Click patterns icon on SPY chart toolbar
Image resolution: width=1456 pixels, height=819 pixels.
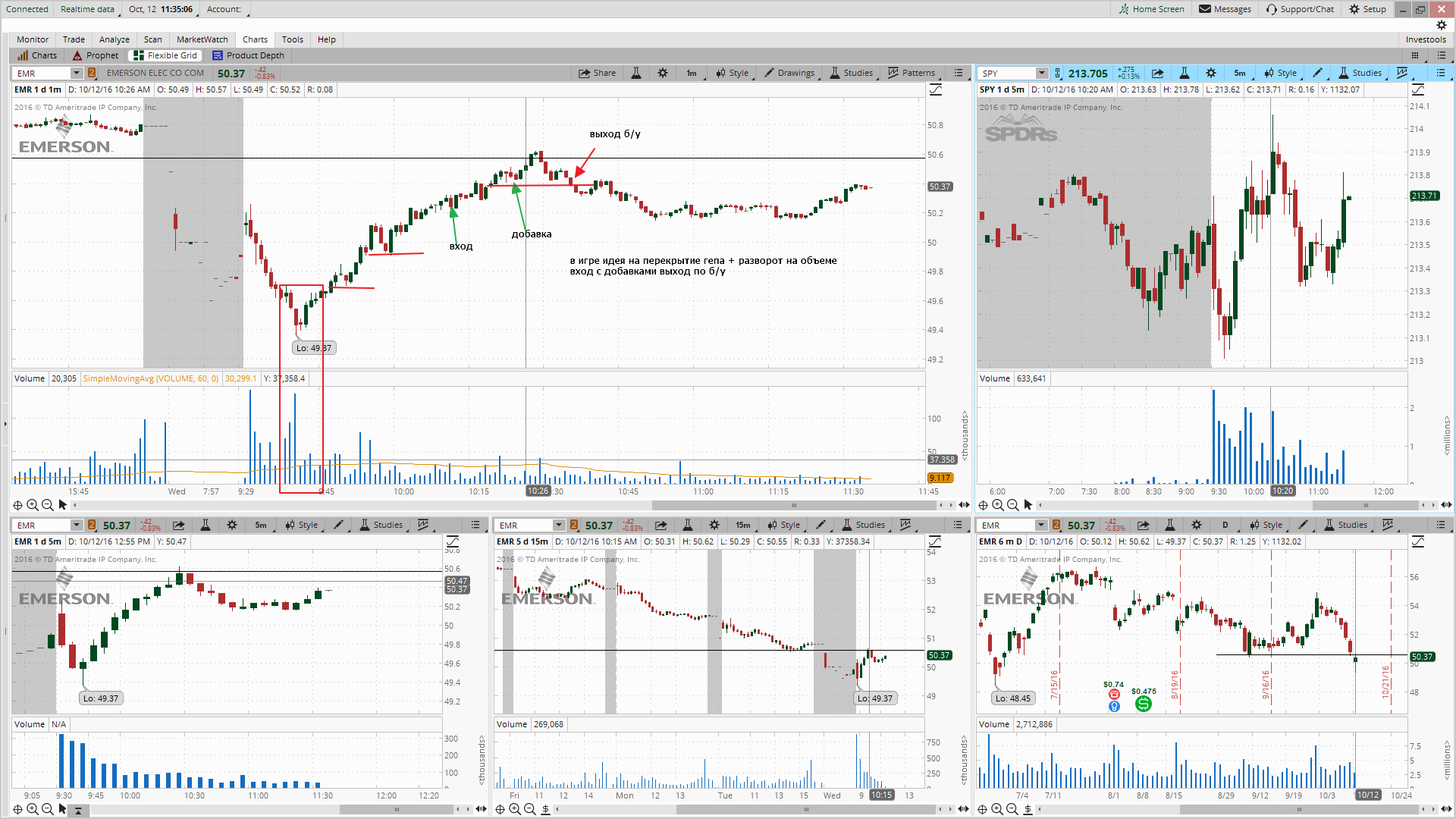click(x=1402, y=73)
